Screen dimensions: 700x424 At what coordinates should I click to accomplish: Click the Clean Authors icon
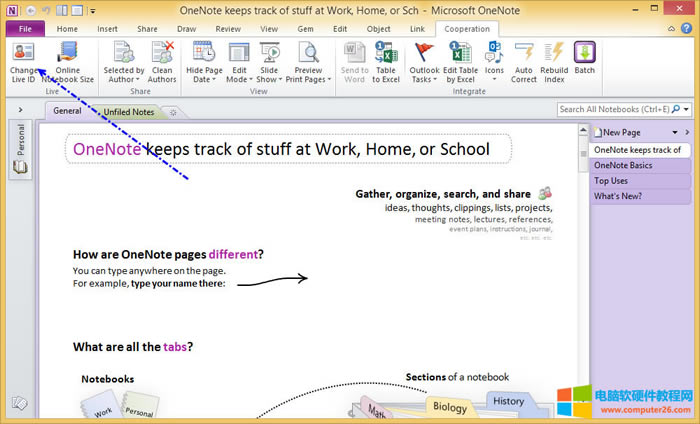pyautogui.click(x=162, y=54)
